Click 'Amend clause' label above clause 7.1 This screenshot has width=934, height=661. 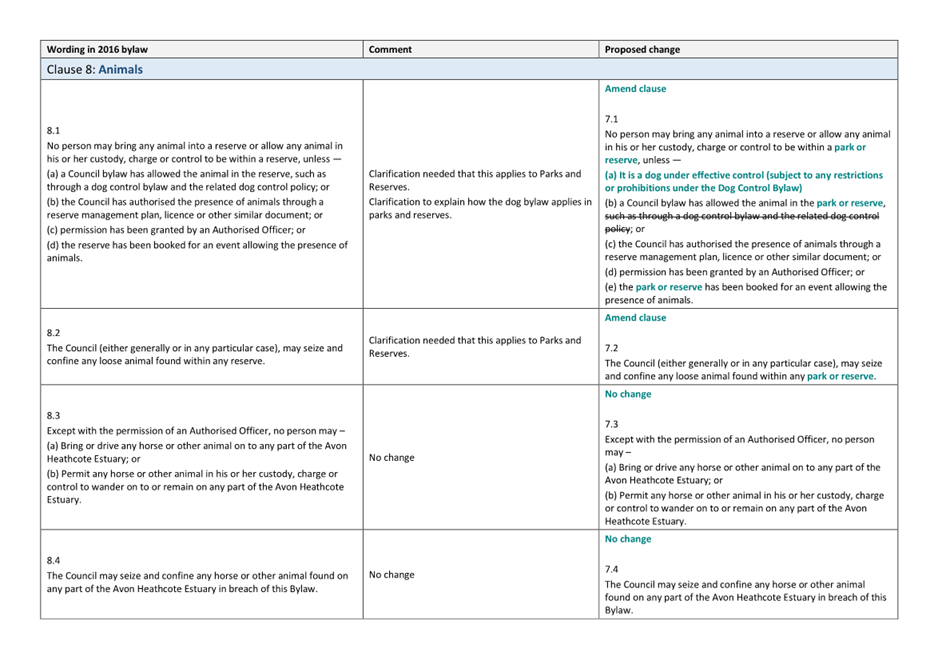coord(635,89)
